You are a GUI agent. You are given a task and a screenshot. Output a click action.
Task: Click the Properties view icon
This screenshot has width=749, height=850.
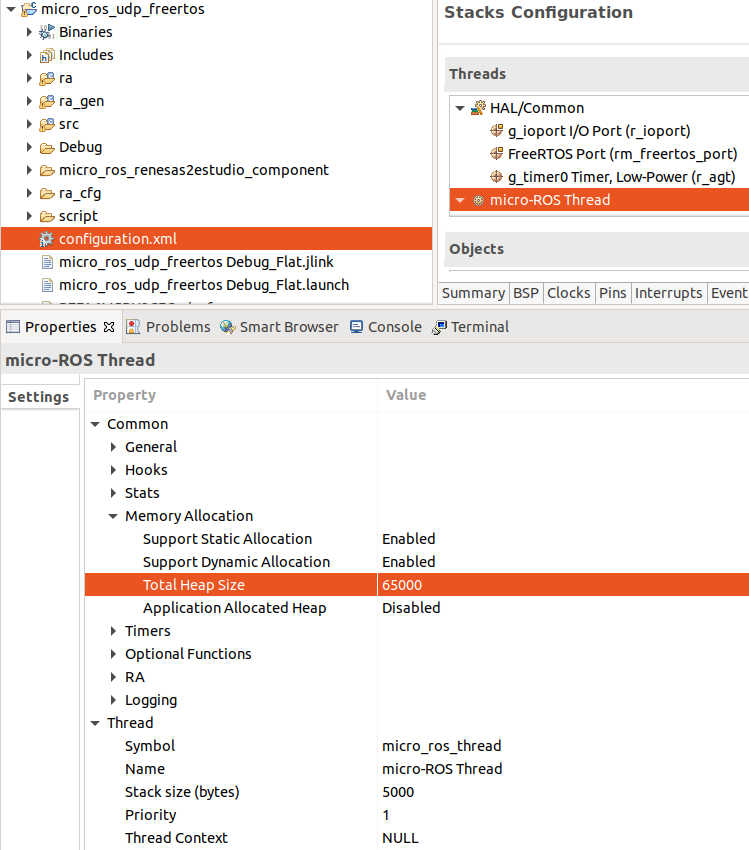(13, 327)
